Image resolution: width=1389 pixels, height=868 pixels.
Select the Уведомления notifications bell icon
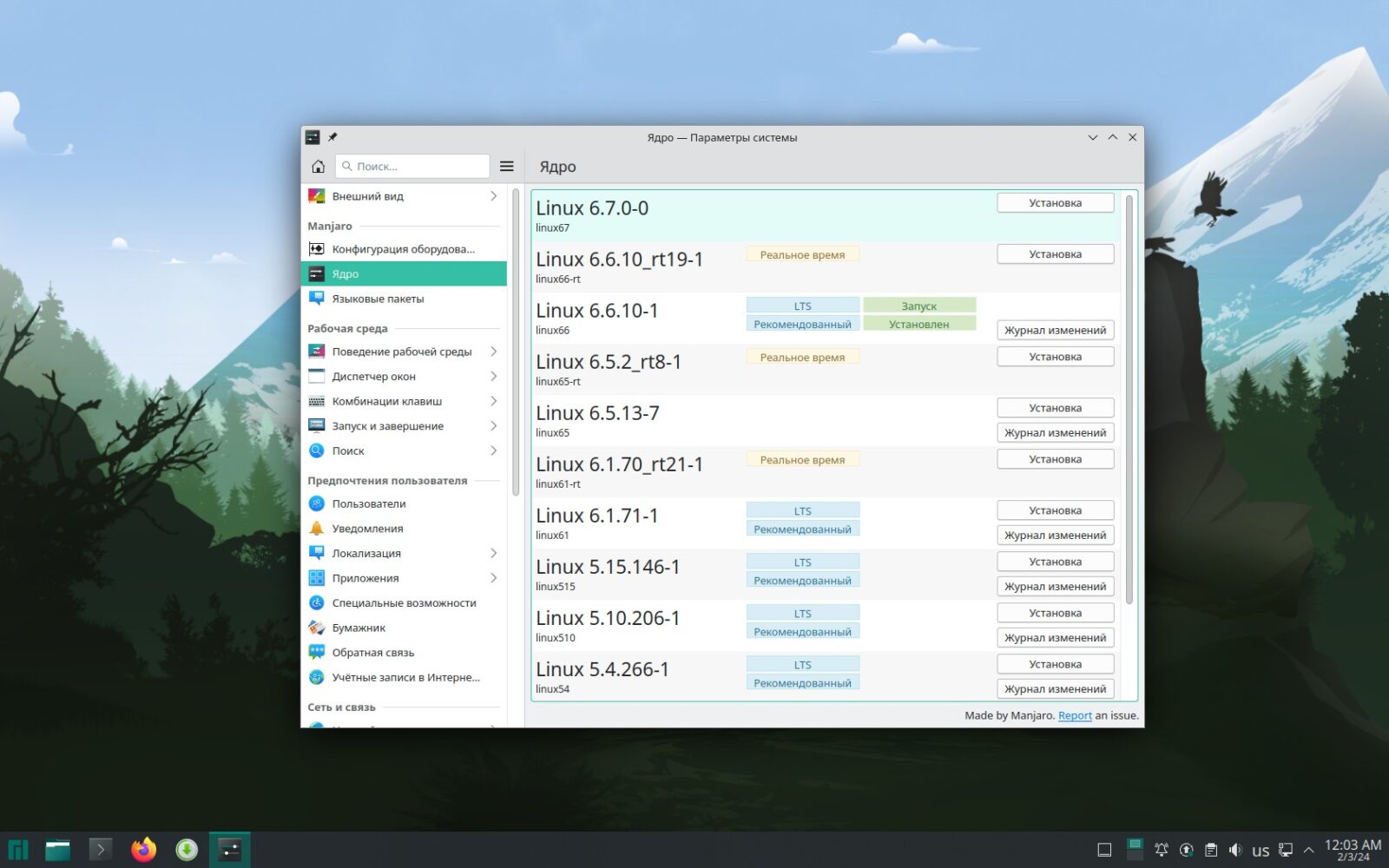point(316,528)
